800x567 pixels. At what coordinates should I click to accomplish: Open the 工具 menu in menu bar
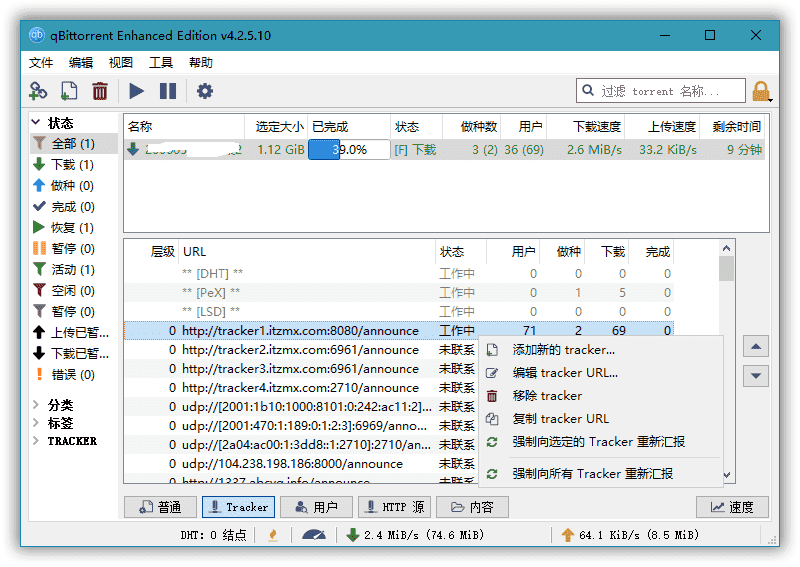(161, 62)
